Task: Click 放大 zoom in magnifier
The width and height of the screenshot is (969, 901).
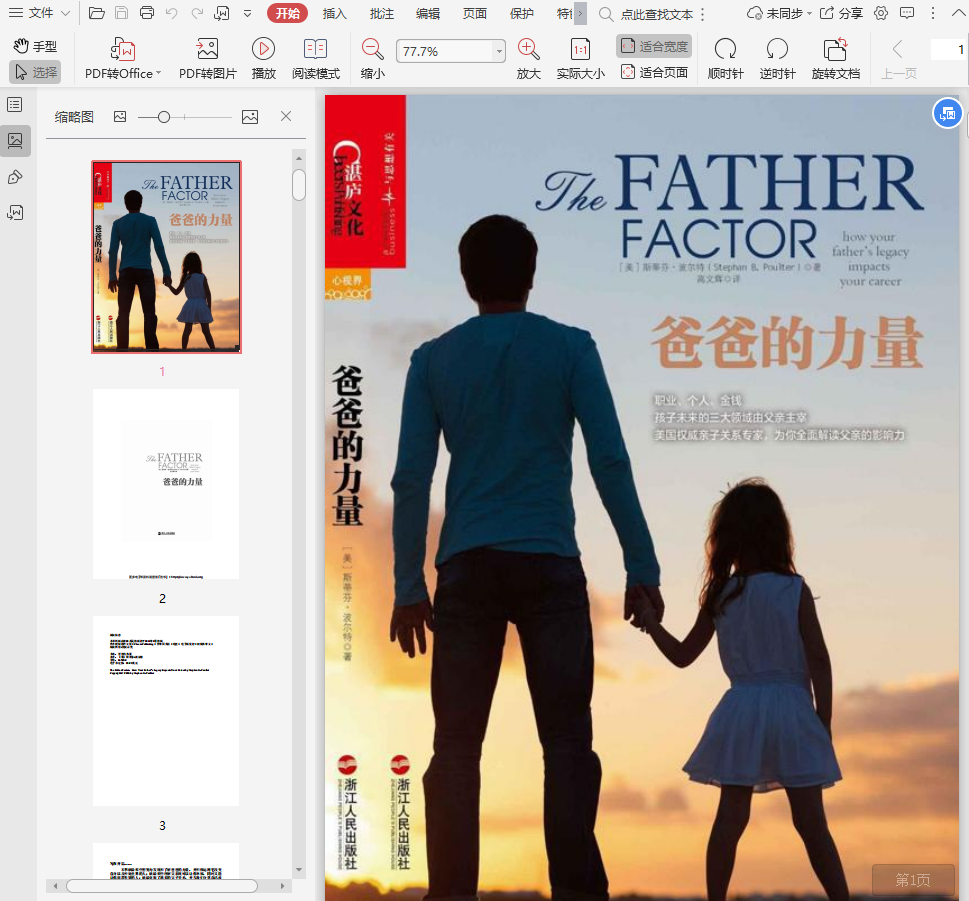Action: pos(528,59)
